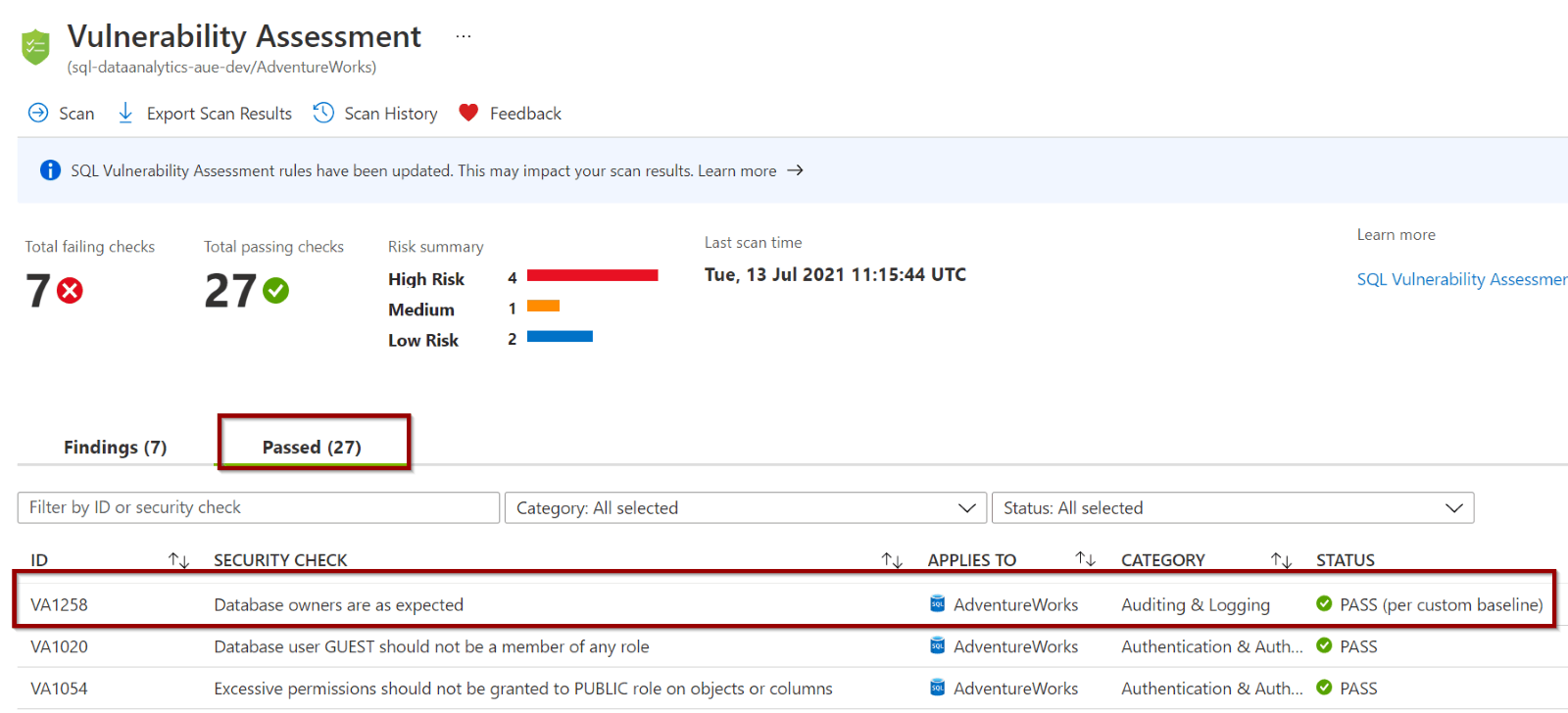Switch to the Passed (27) tab

(312, 448)
